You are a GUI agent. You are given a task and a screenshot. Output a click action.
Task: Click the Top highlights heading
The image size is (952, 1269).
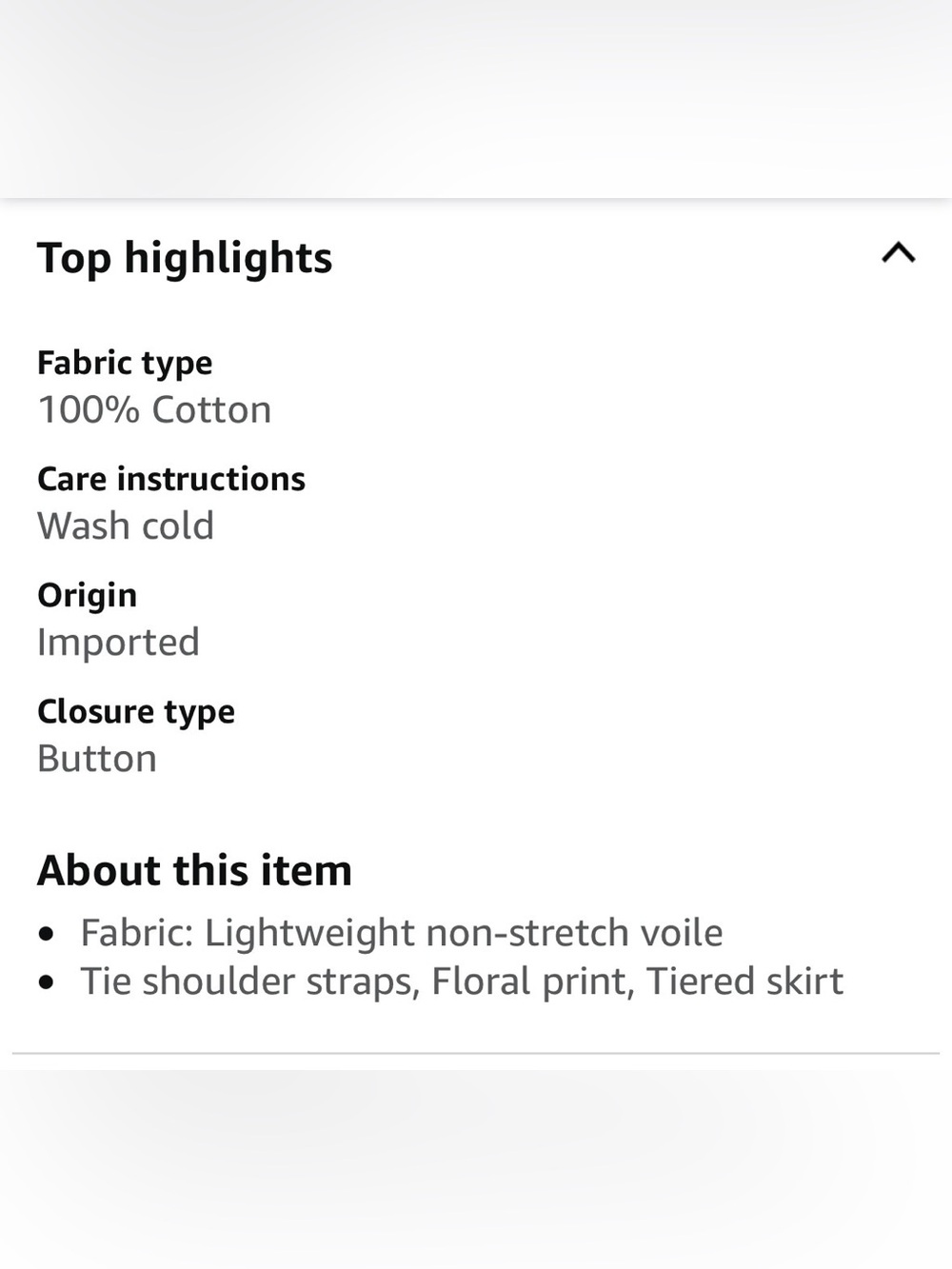(185, 259)
